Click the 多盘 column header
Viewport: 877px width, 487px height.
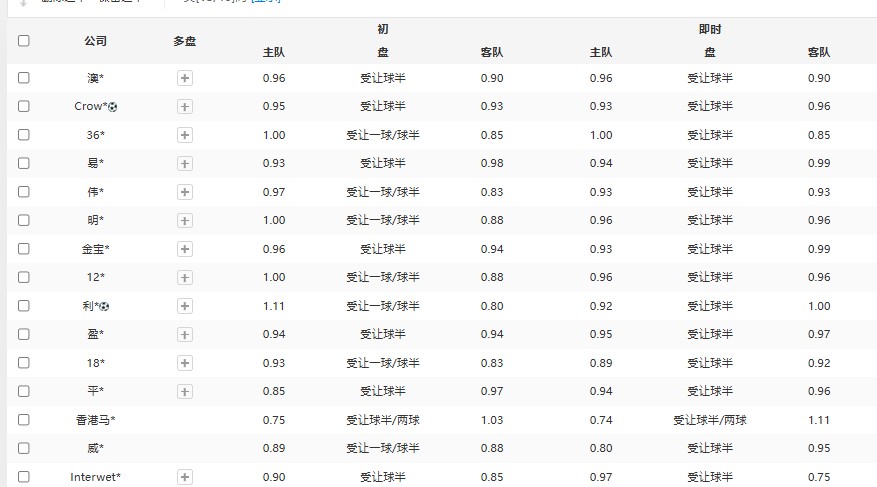pos(184,41)
